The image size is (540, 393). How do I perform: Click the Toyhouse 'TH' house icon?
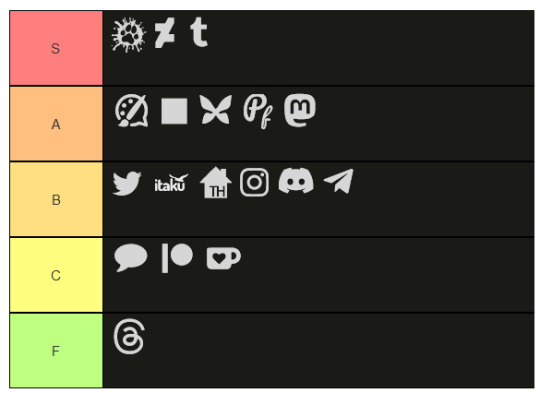click(x=216, y=183)
